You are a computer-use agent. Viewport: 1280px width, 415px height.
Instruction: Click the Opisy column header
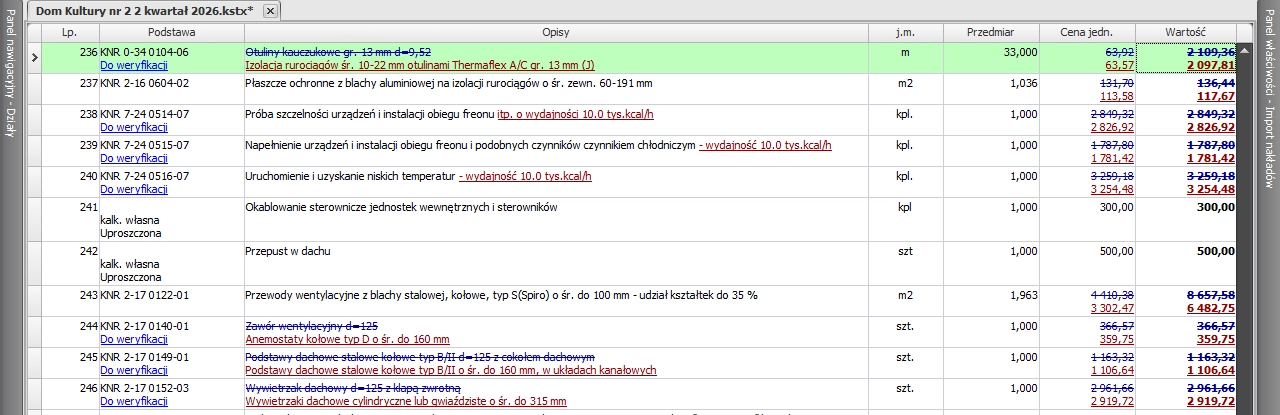point(555,33)
